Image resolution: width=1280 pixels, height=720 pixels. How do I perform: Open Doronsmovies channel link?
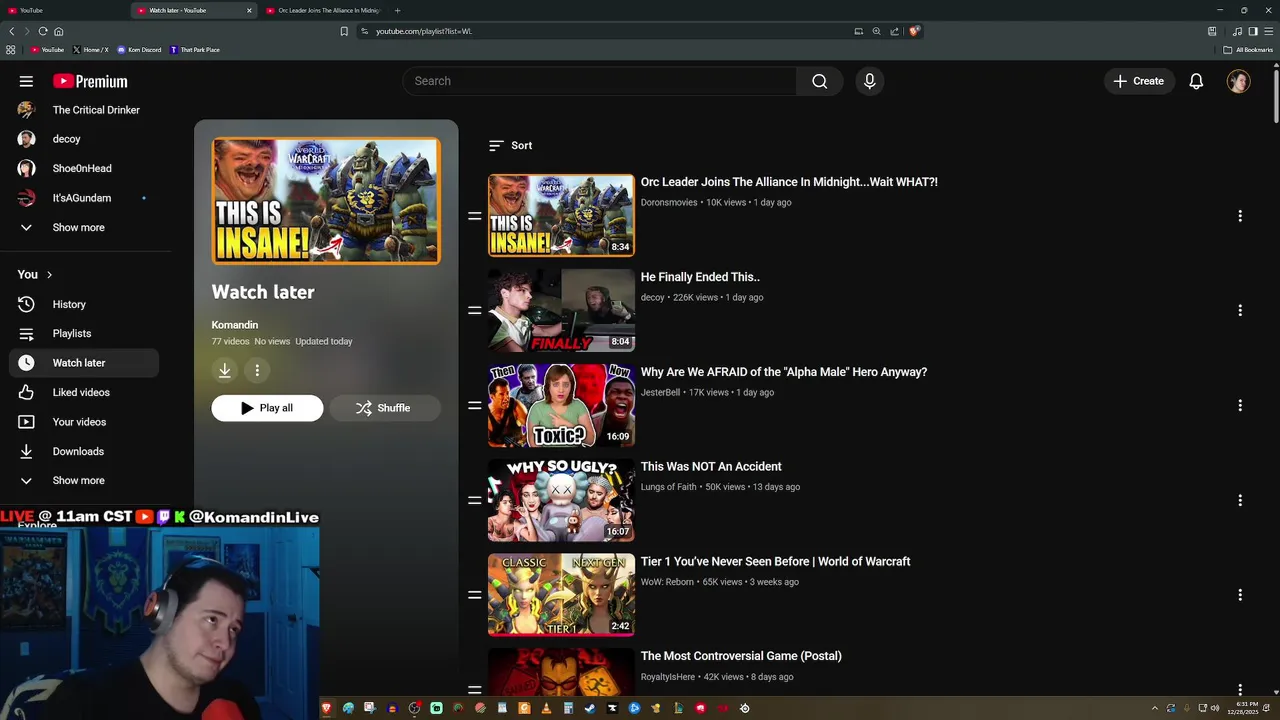tap(669, 203)
